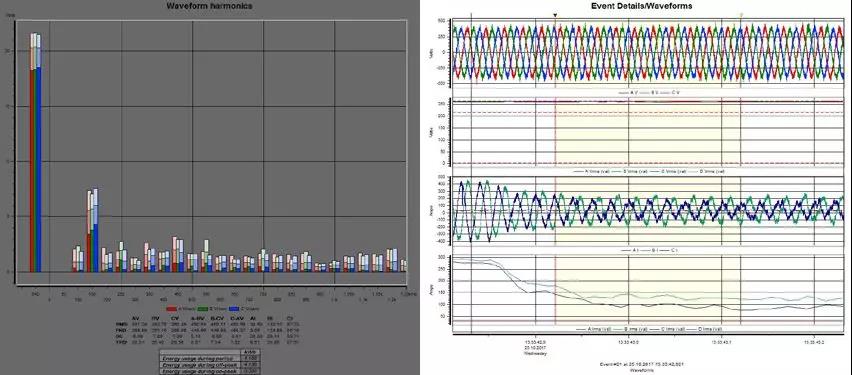Click the black triangle marker above voltage waveforms

click(x=555, y=15)
